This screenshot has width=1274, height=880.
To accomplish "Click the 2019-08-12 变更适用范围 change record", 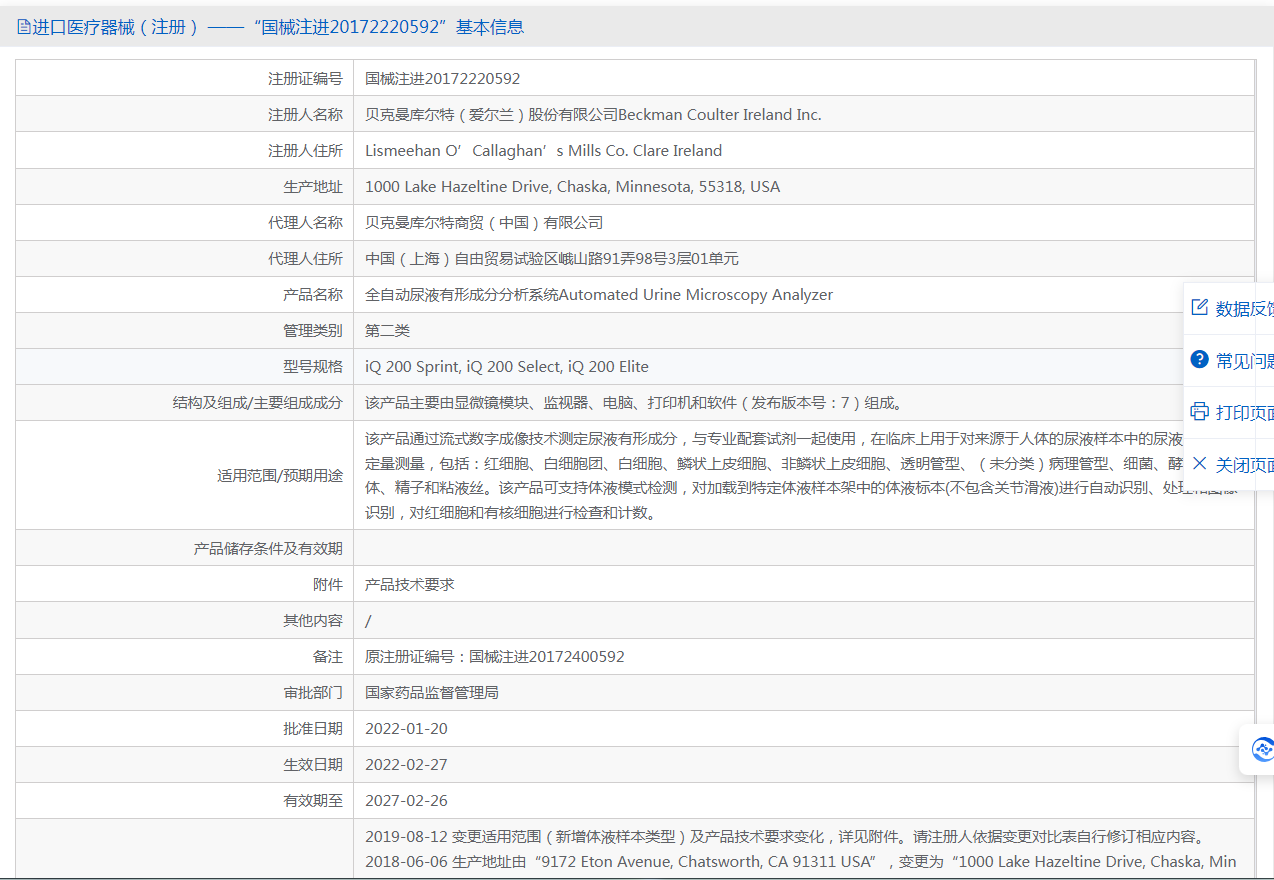I will (788, 836).
